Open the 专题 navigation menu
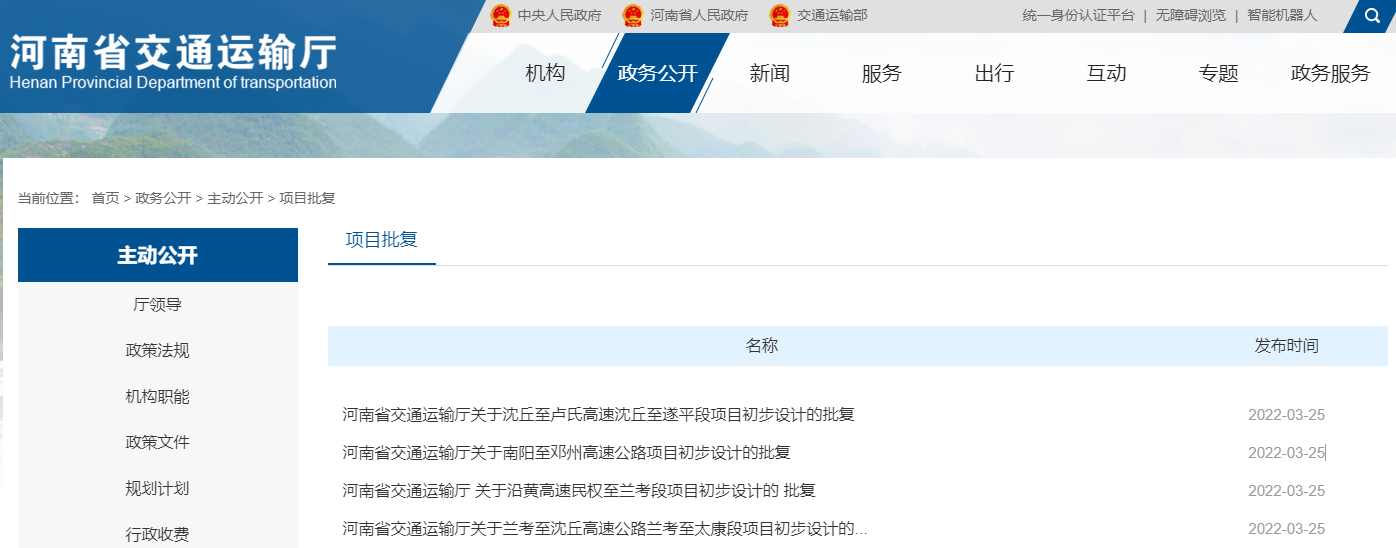Screen dimensions: 1396x548 click(x=1219, y=73)
